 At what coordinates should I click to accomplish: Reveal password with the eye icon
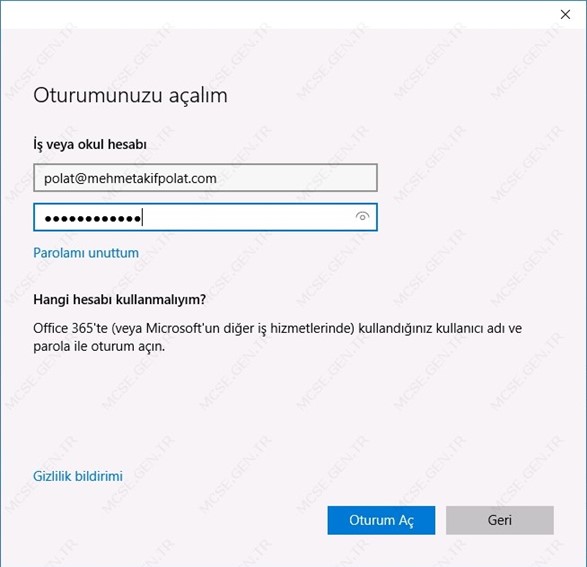pos(362,217)
